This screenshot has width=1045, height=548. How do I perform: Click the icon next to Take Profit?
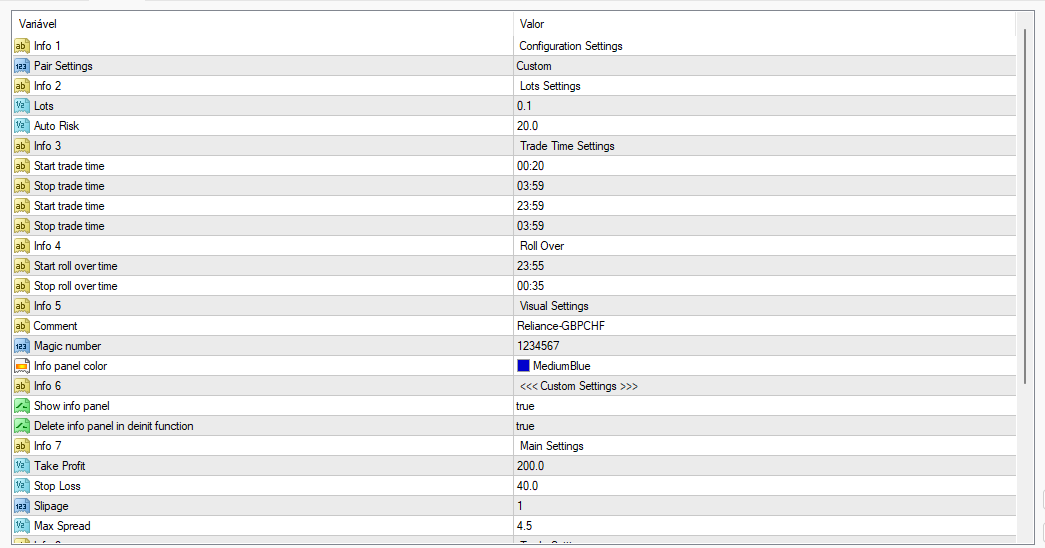pos(21,466)
